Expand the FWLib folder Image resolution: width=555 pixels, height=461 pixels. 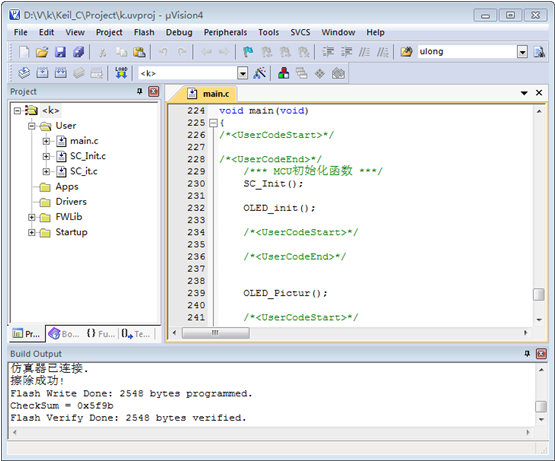32,217
